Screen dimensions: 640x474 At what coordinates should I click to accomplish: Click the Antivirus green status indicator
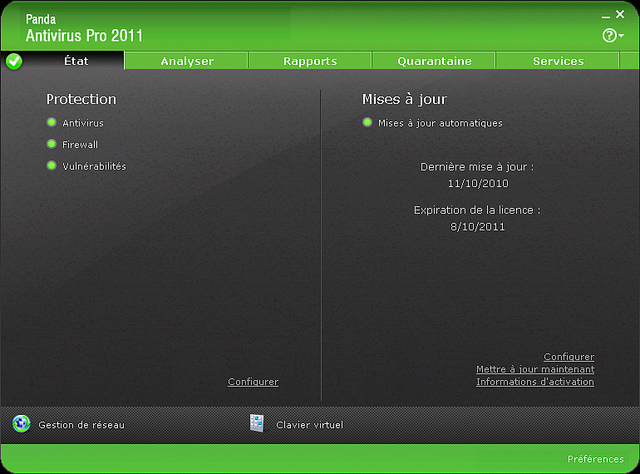(51, 122)
